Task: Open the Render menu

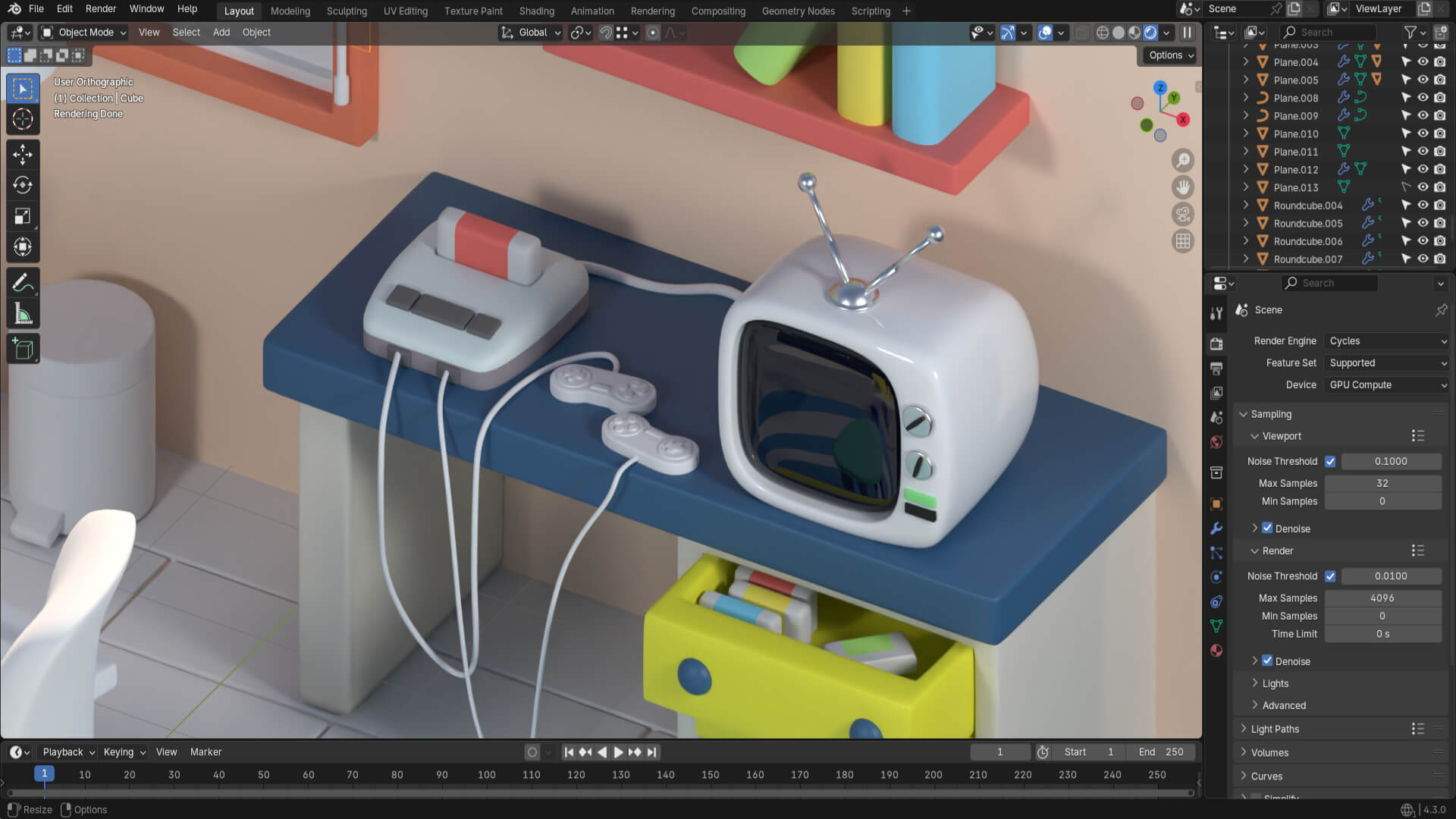Action: click(x=101, y=9)
